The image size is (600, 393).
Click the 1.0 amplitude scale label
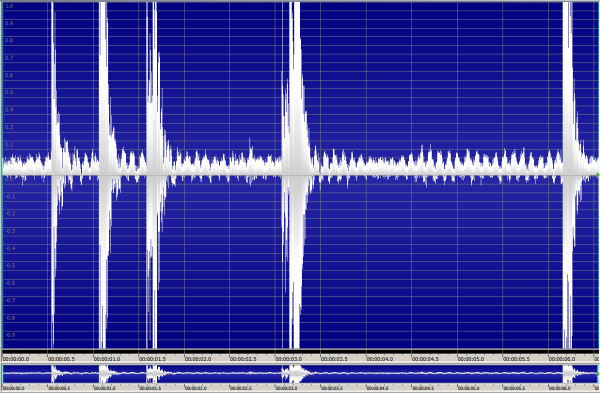click(9, 6)
